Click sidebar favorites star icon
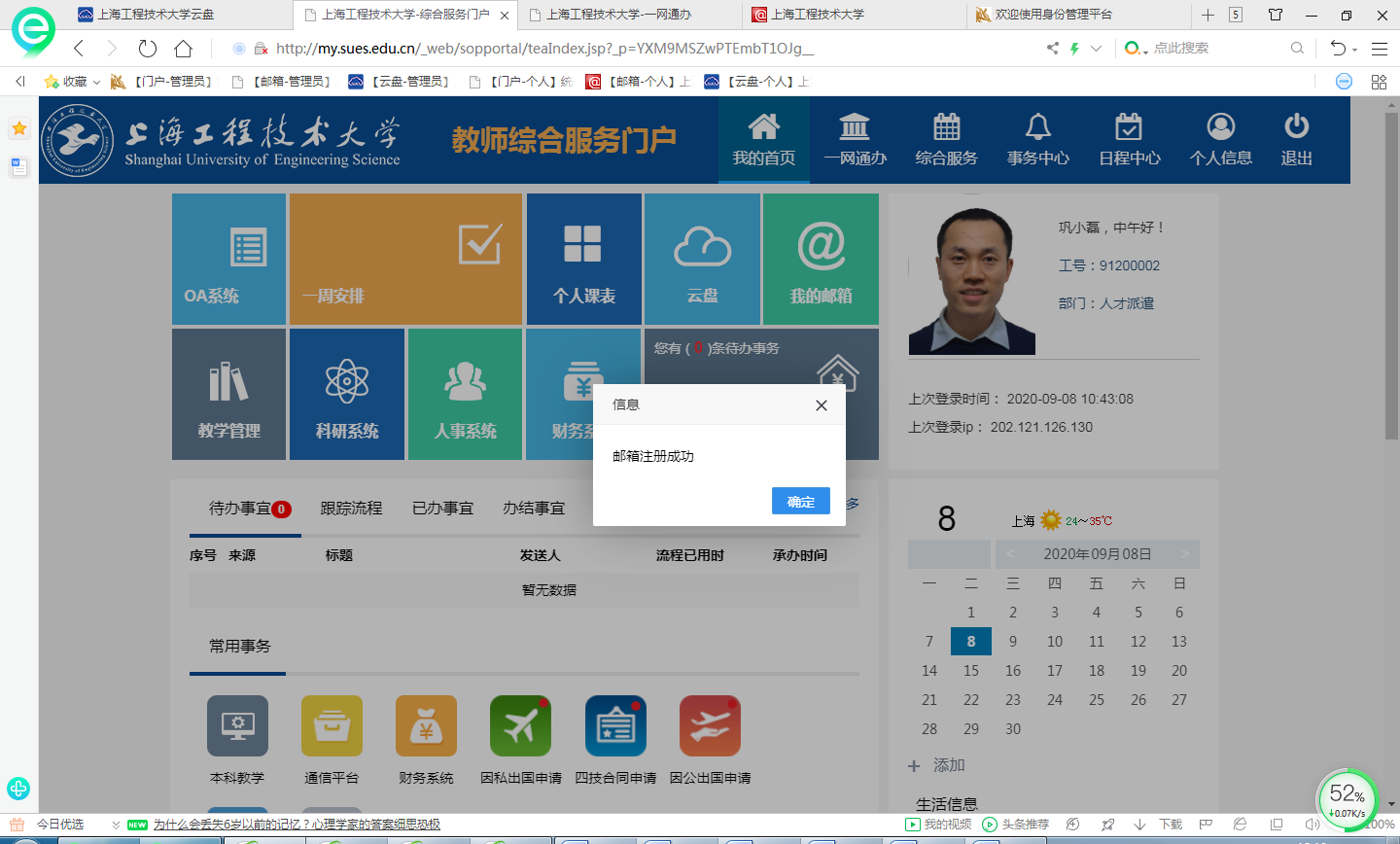The height and width of the screenshot is (844, 1400). [18, 128]
